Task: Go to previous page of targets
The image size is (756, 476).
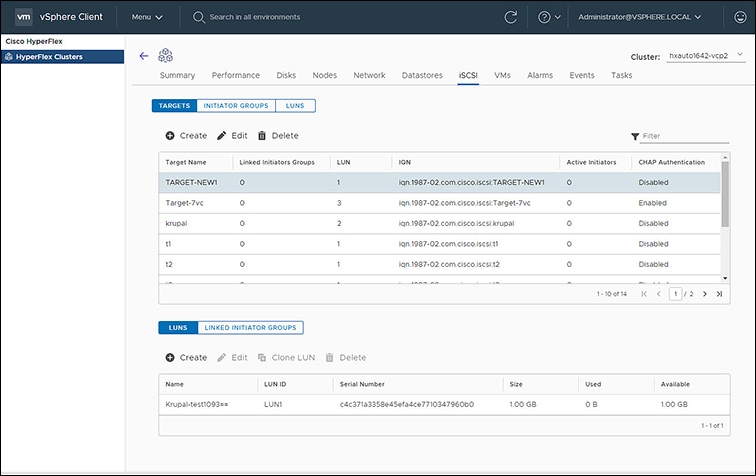Action: (x=659, y=294)
